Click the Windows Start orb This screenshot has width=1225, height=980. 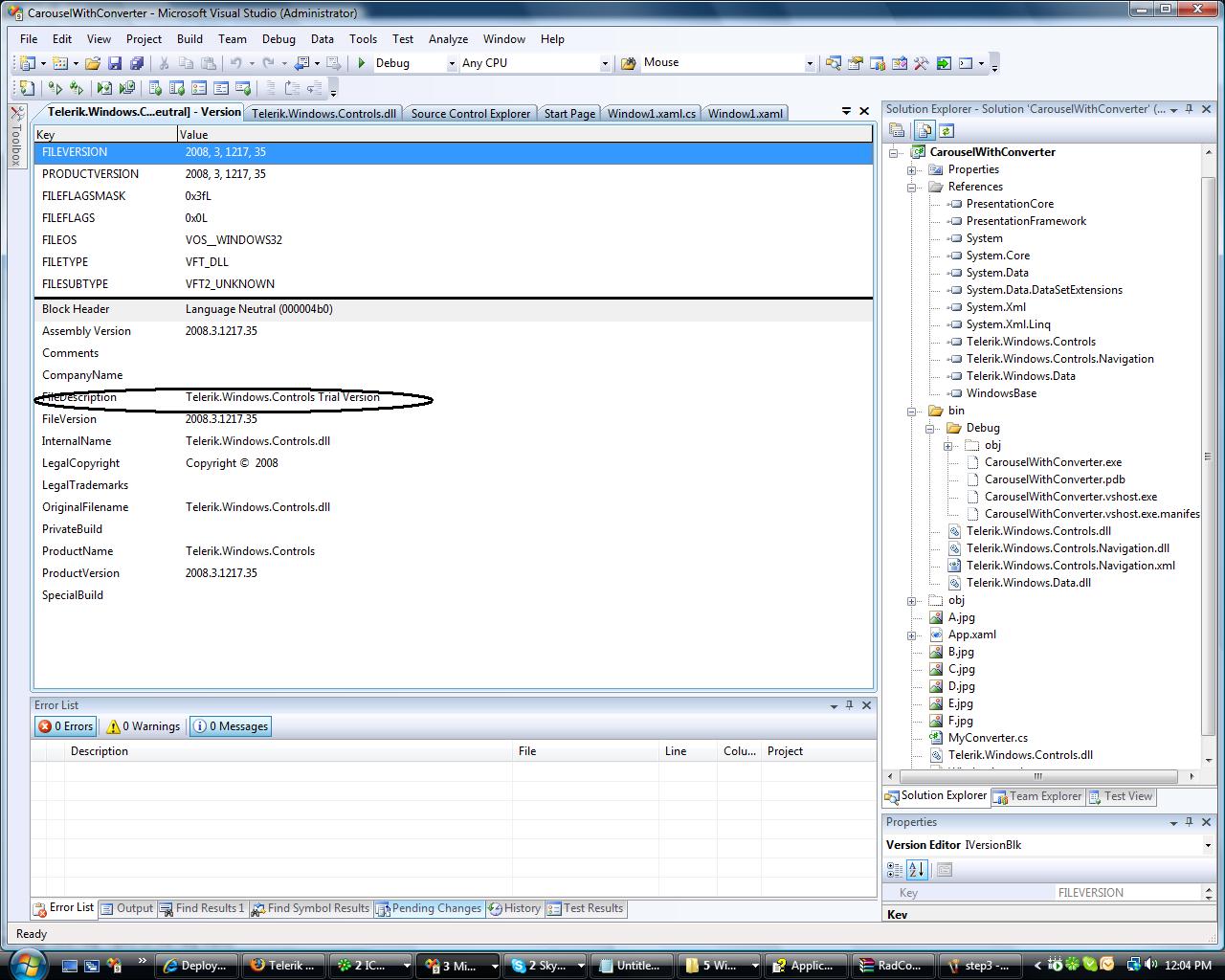point(26,964)
